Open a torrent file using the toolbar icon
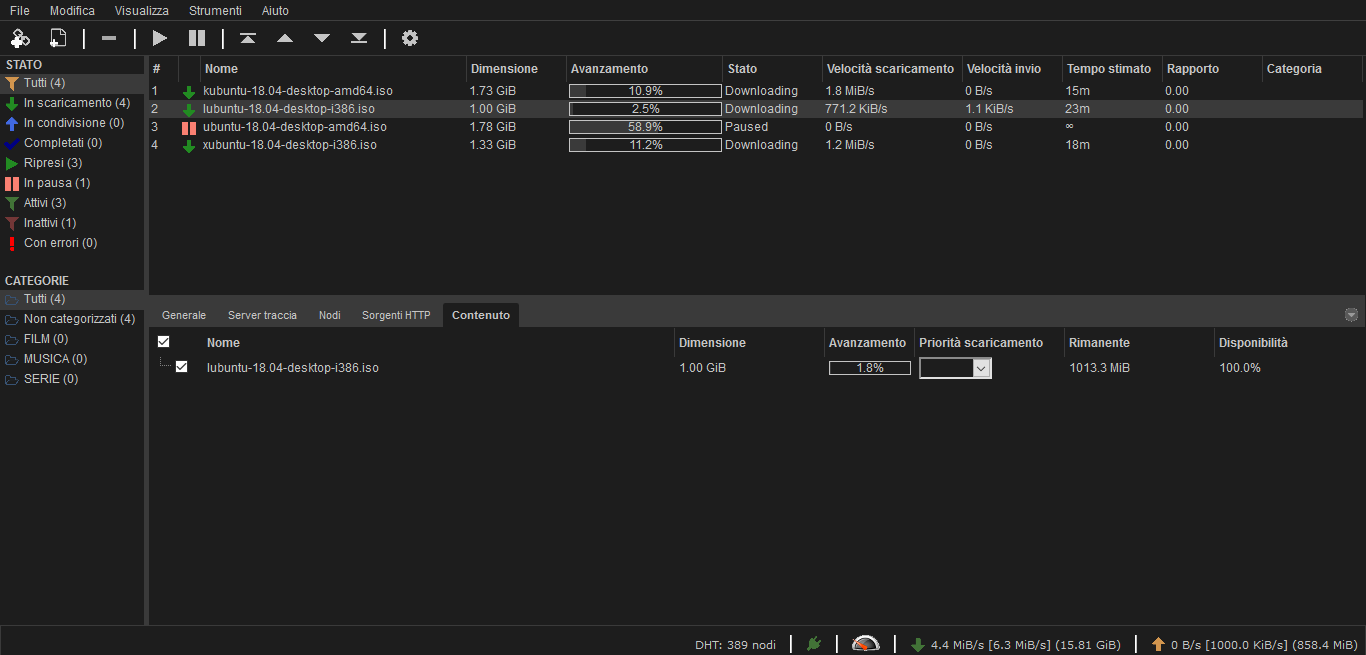The image size is (1366, 655). [58, 38]
